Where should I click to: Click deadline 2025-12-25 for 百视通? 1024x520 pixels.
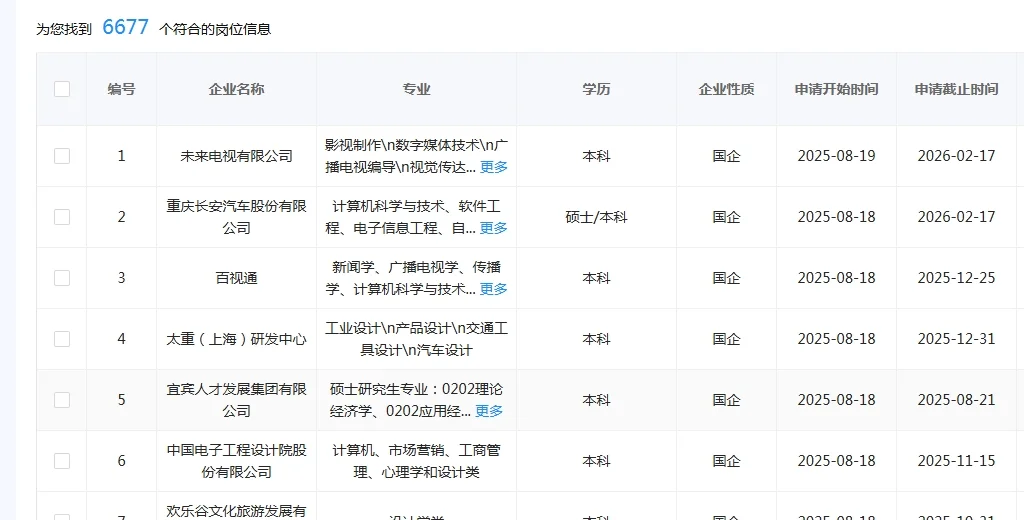pyautogui.click(x=957, y=278)
